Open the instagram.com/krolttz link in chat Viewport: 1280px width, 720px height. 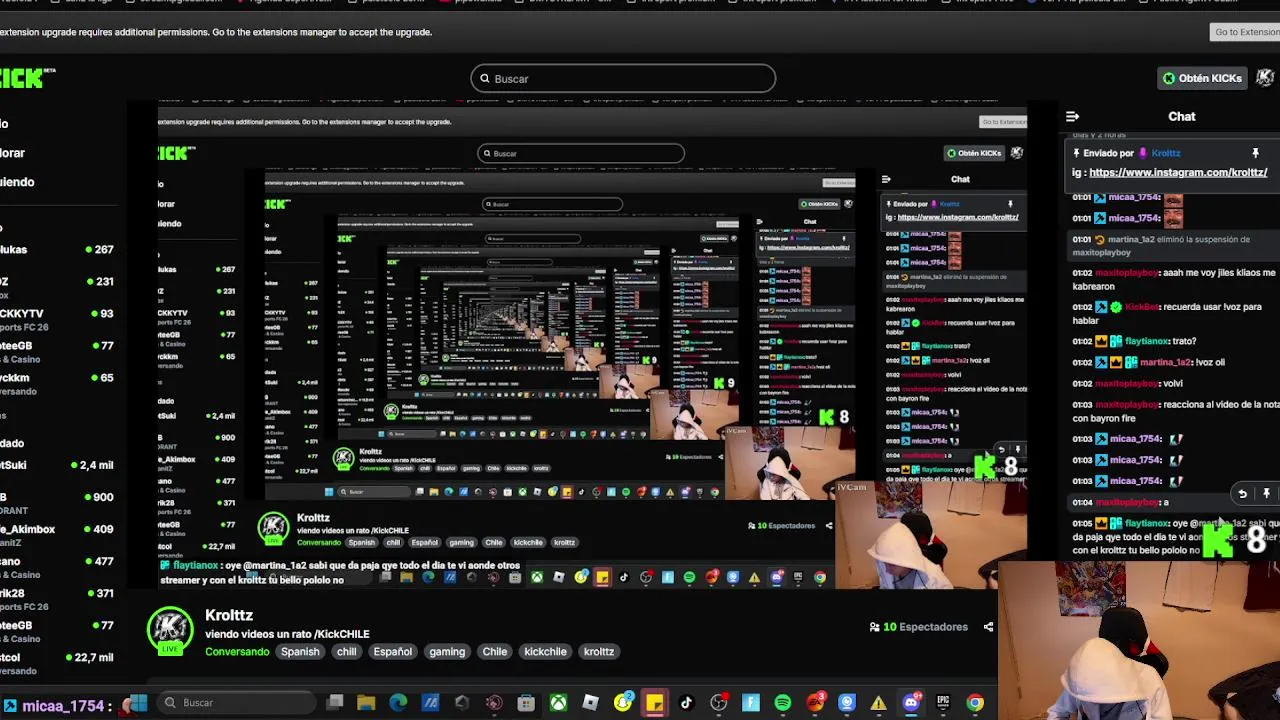[1178, 172]
